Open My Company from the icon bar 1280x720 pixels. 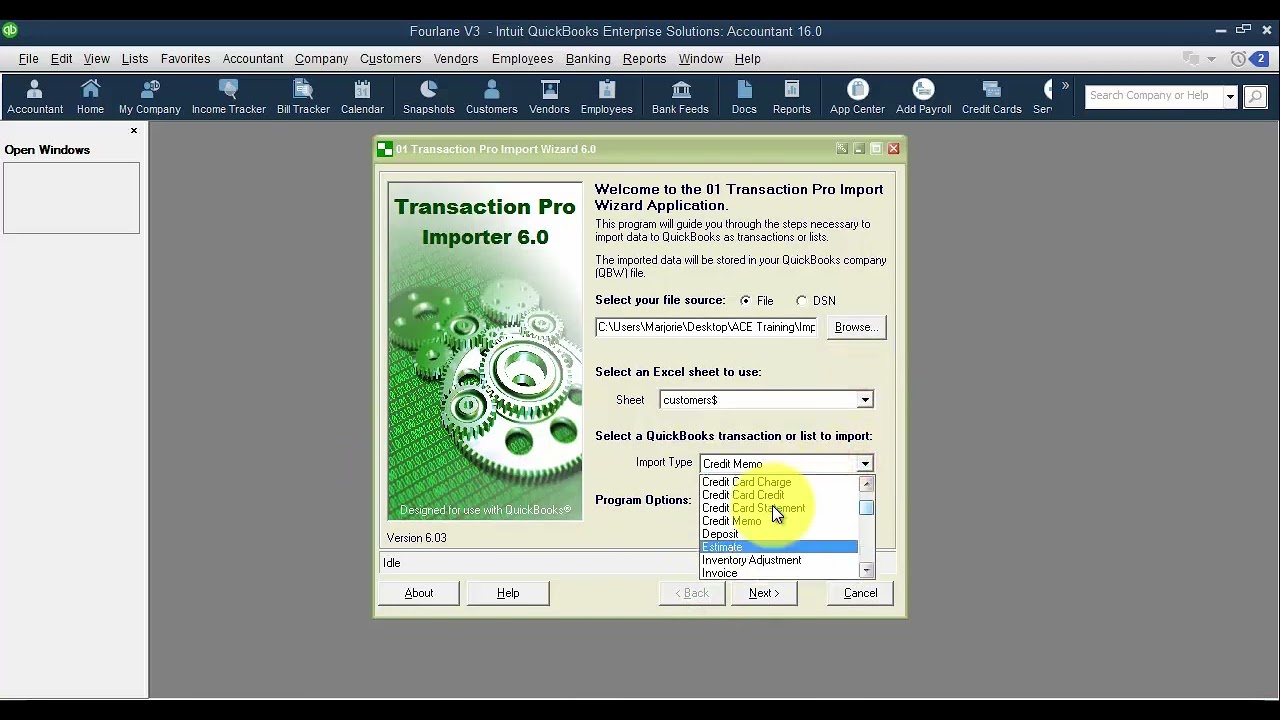150,97
